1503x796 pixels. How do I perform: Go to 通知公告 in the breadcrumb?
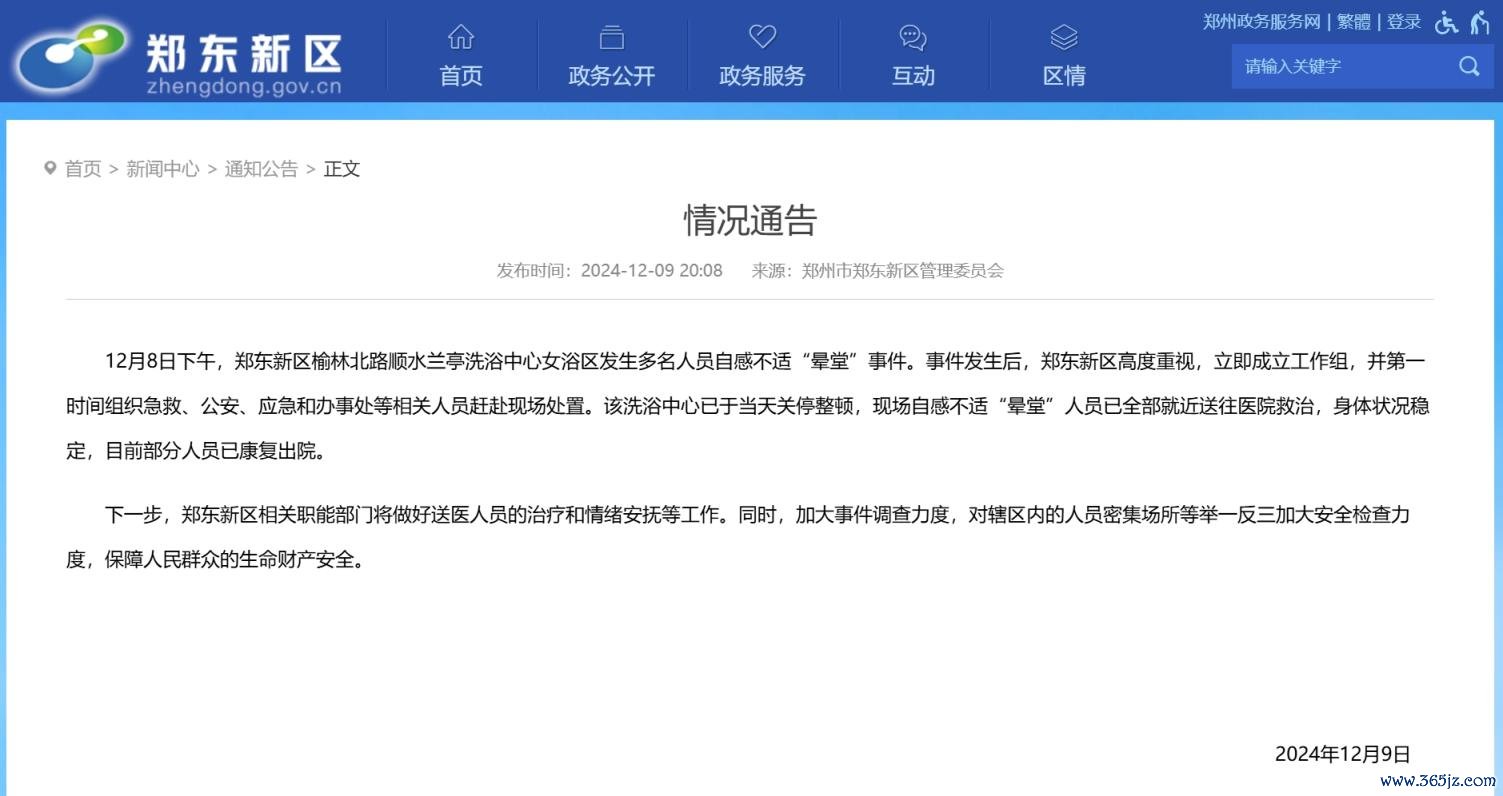261,169
